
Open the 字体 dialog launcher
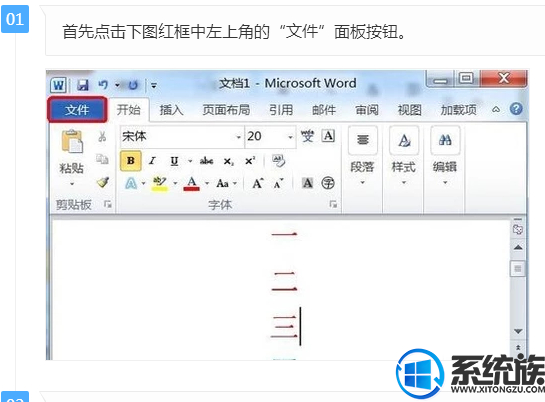pyautogui.click(x=333, y=204)
